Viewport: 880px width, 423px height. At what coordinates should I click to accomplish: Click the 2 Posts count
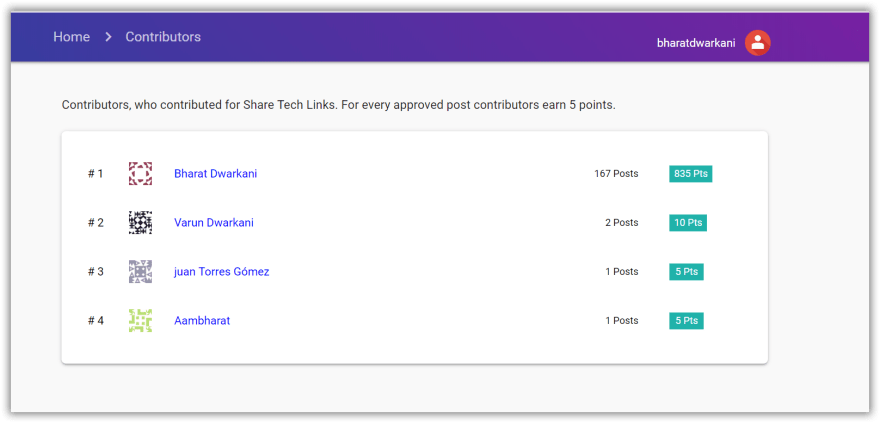coord(621,223)
